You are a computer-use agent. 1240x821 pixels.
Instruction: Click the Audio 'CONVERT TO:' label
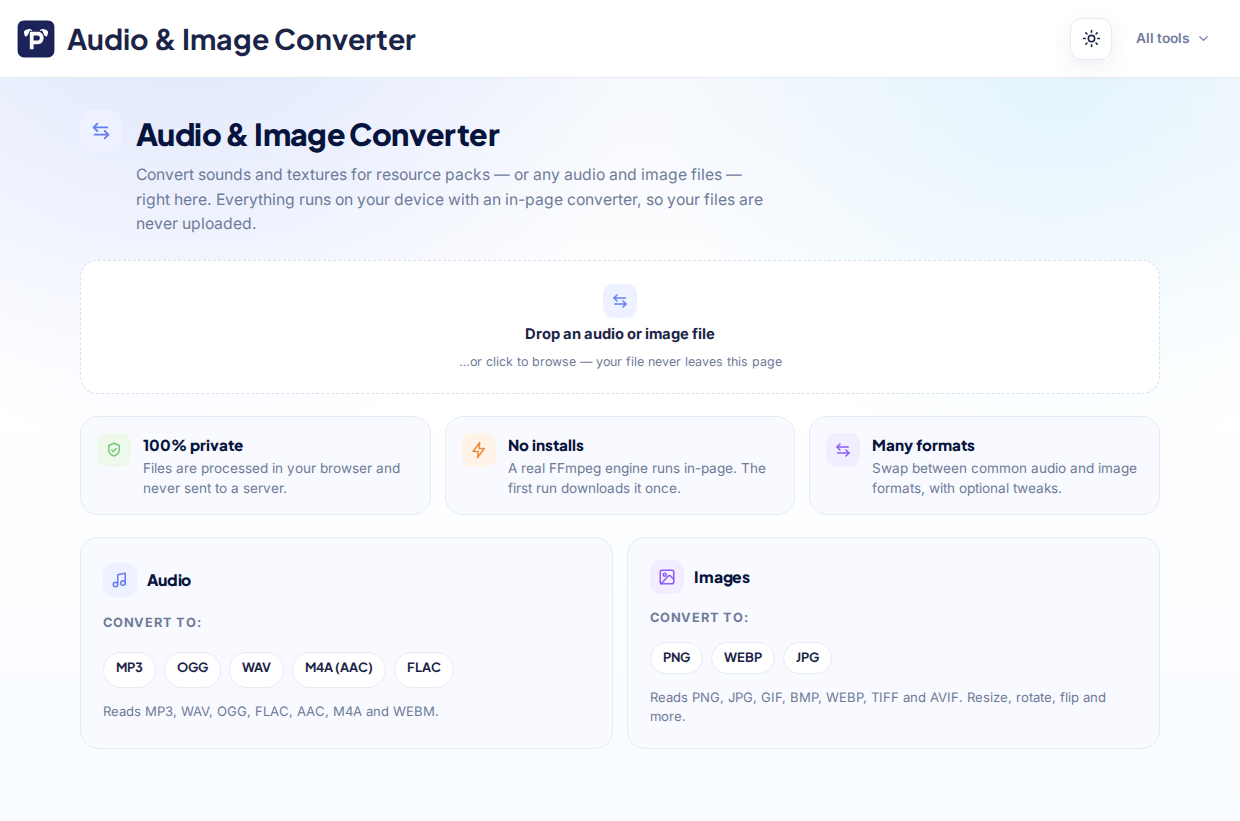click(x=152, y=623)
